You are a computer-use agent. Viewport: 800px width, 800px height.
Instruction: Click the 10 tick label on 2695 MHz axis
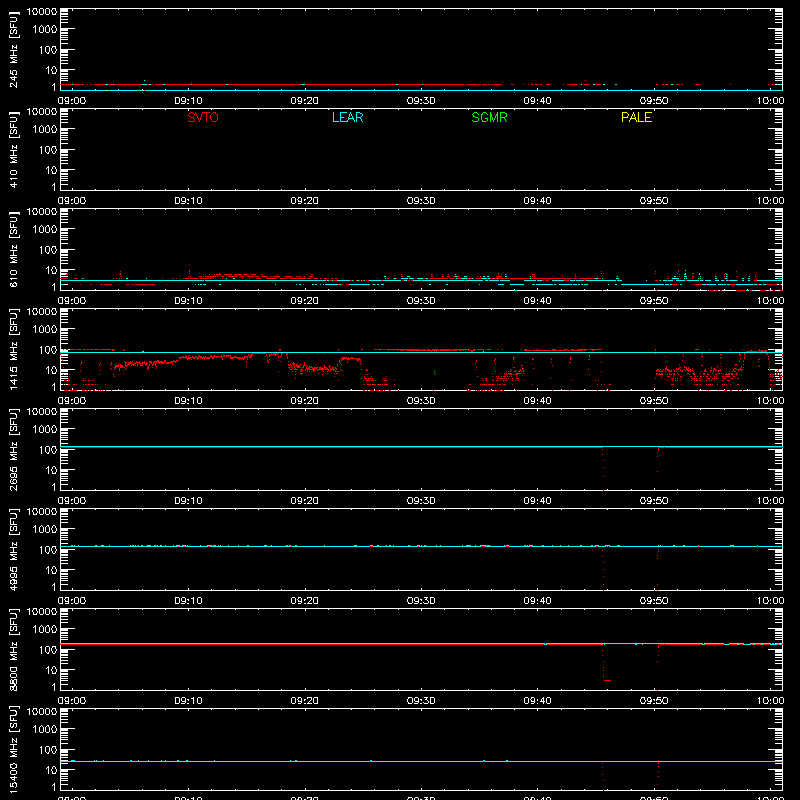pyautogui.click(x=51, y=470)
